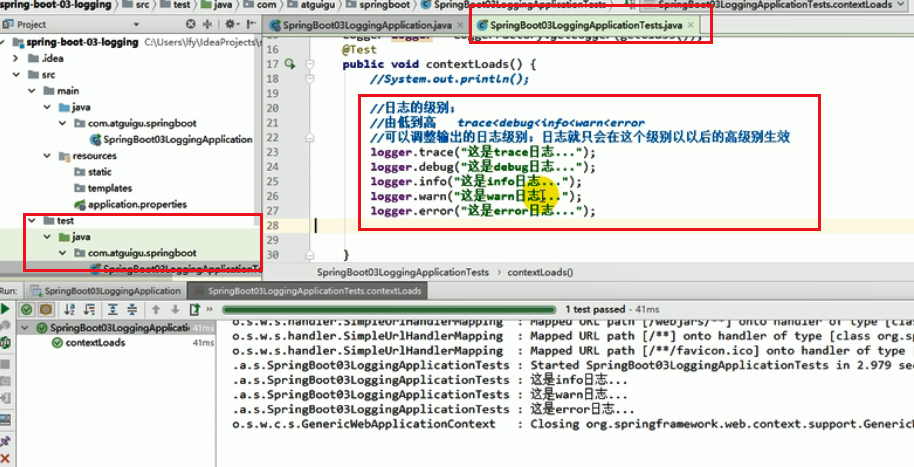Toggle show ignored tests filter

click(x=46, y=309)
